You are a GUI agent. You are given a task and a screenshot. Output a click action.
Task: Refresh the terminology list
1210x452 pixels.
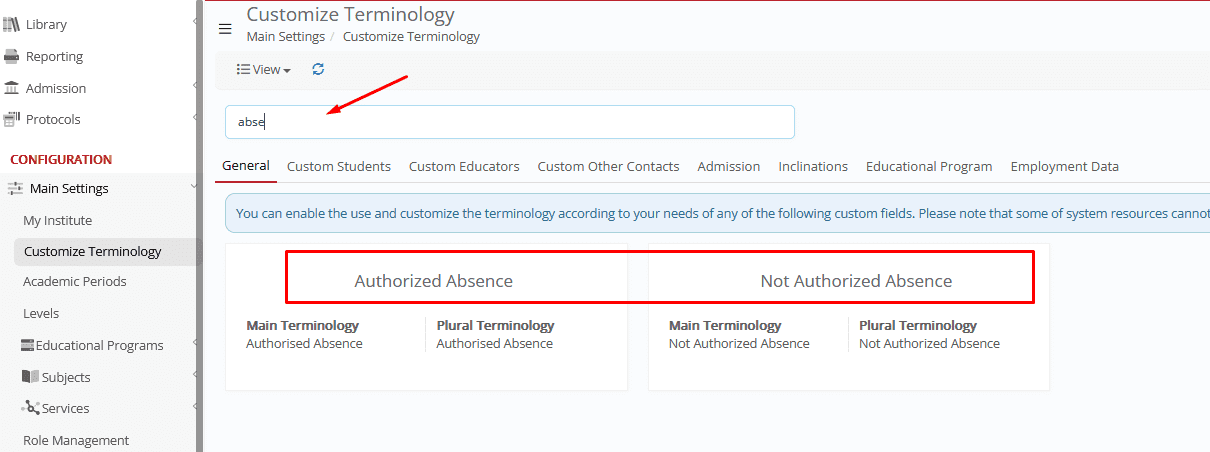tap(318, 69)
